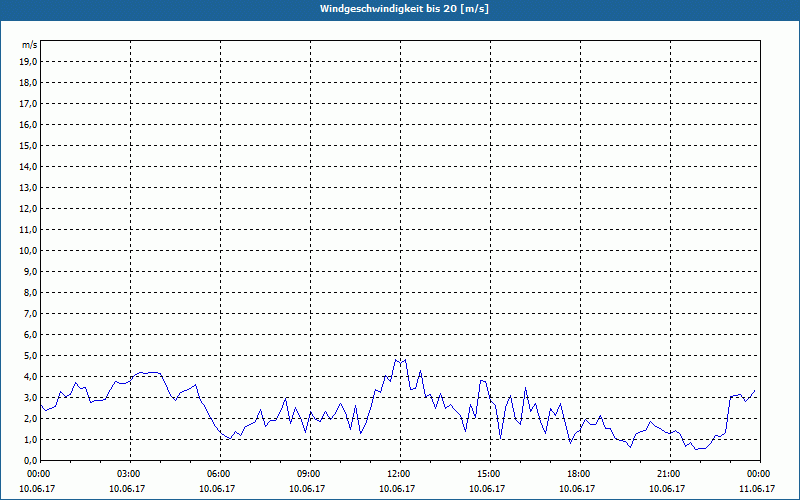Click the "03:00" time label

tap(131, 474)
